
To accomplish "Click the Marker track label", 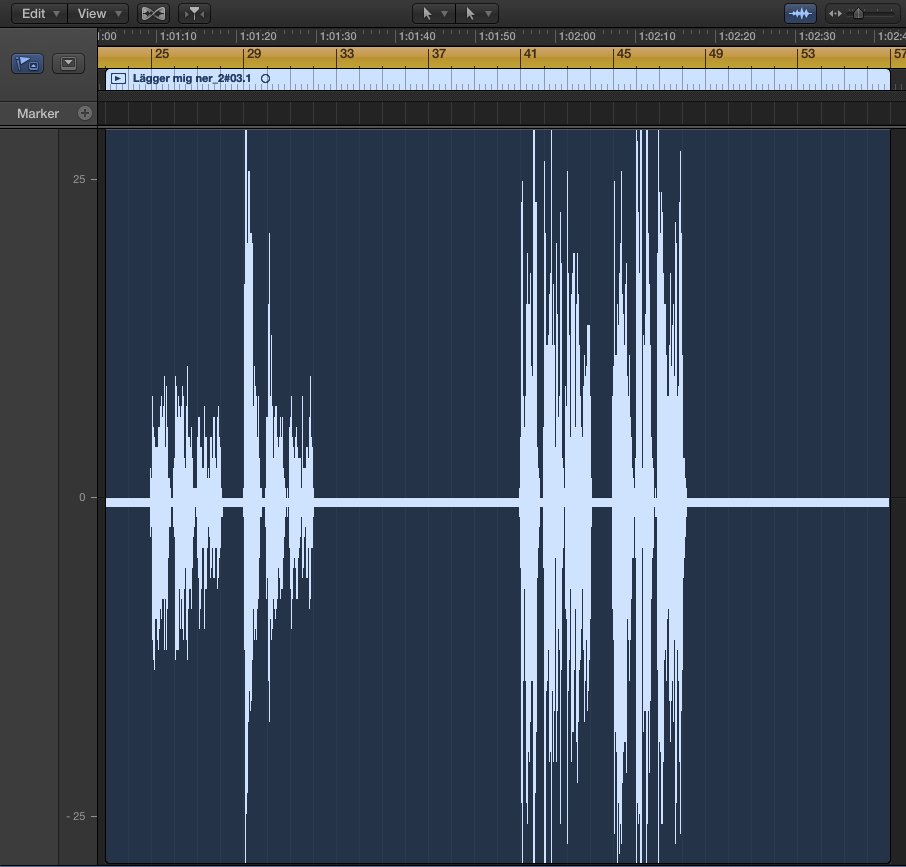I will pos(38,114).
